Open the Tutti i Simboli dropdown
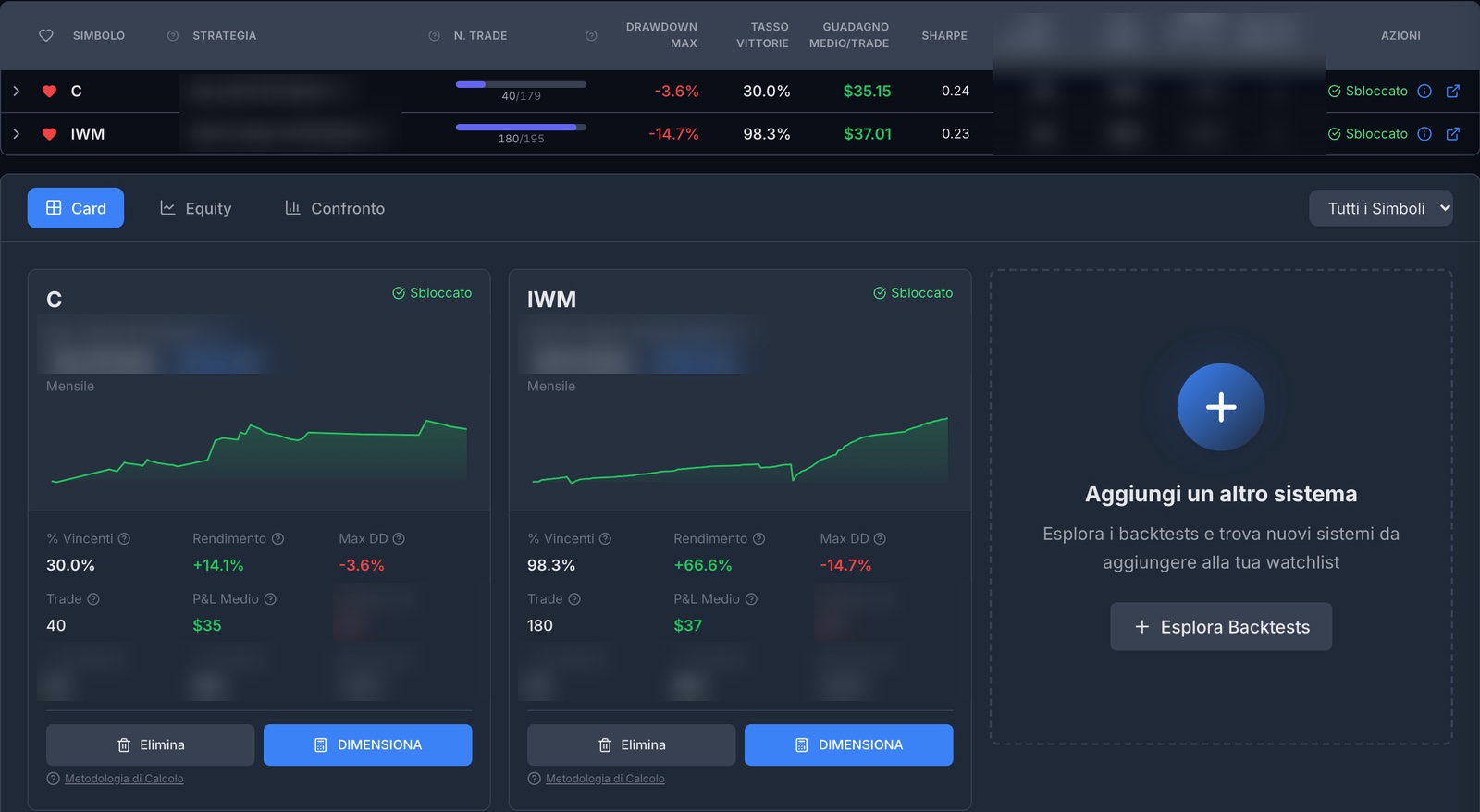Screen dimensions: 1480x812 1381,208
